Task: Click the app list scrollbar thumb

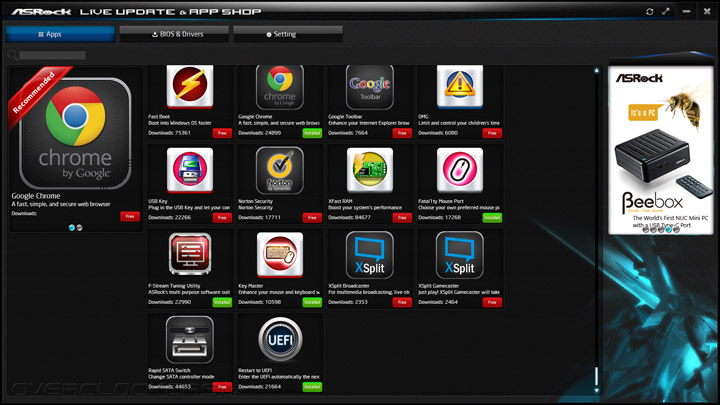Action: tap(596, 376)
